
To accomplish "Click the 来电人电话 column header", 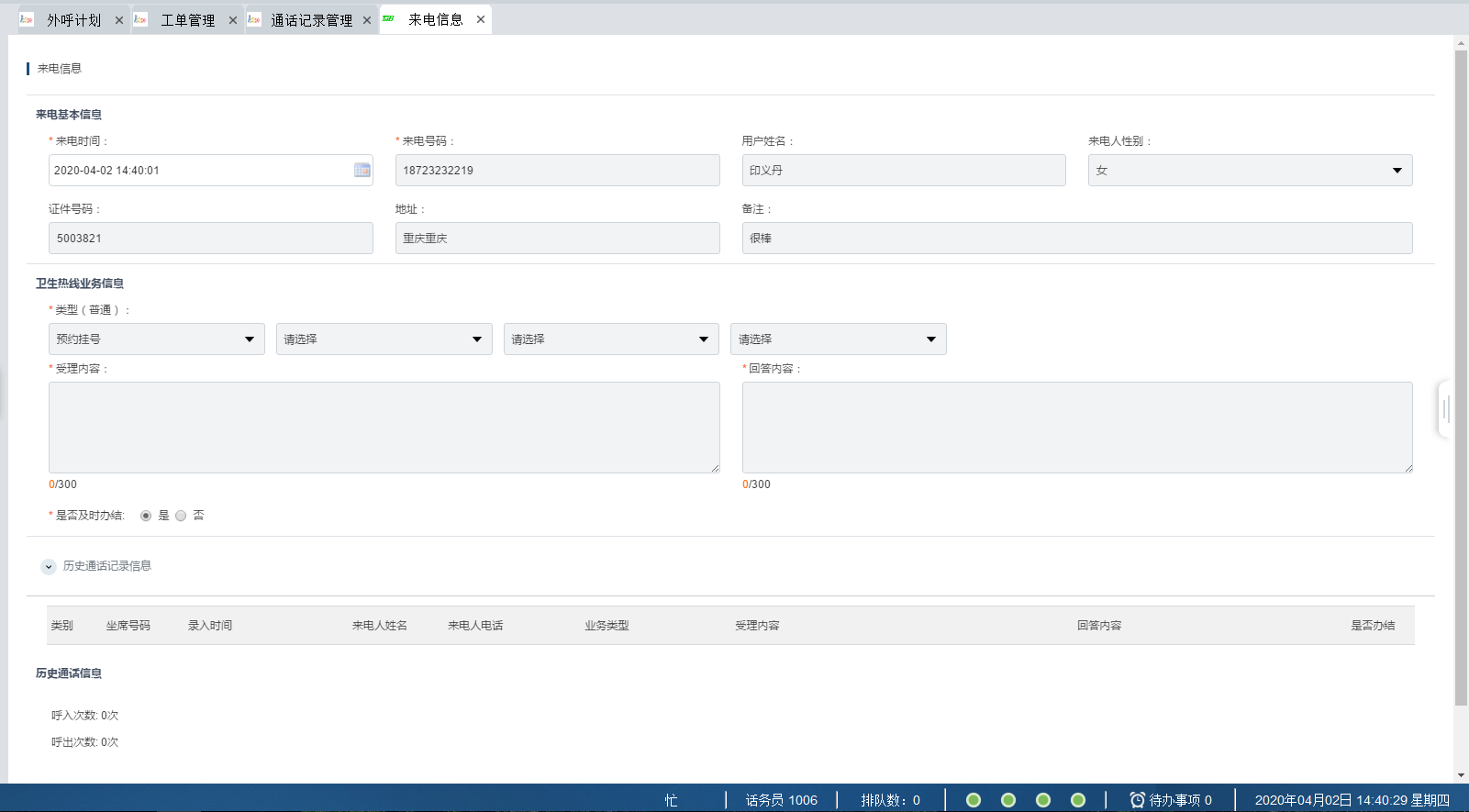I will pyautogui.click(x=475, y=626).
